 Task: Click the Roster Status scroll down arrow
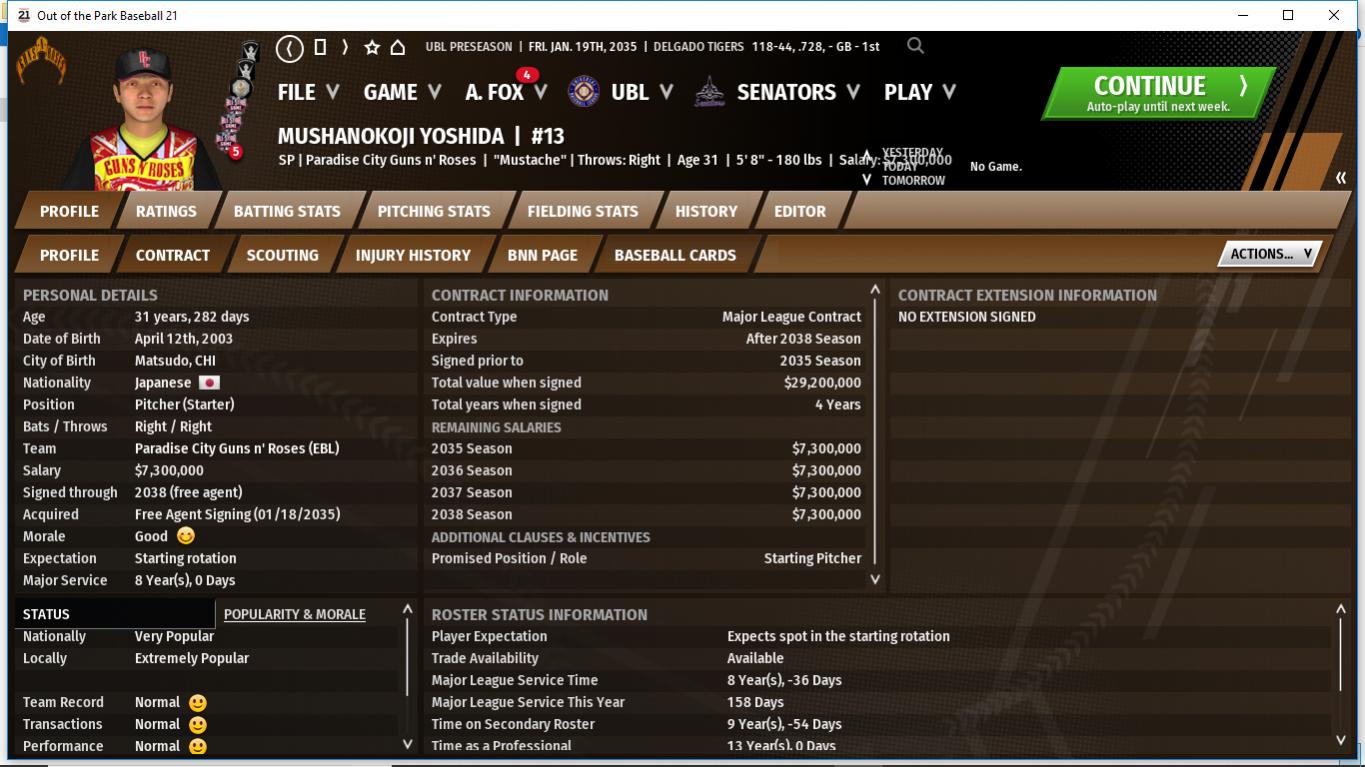pyautogui.click(x=1341, y=740)
